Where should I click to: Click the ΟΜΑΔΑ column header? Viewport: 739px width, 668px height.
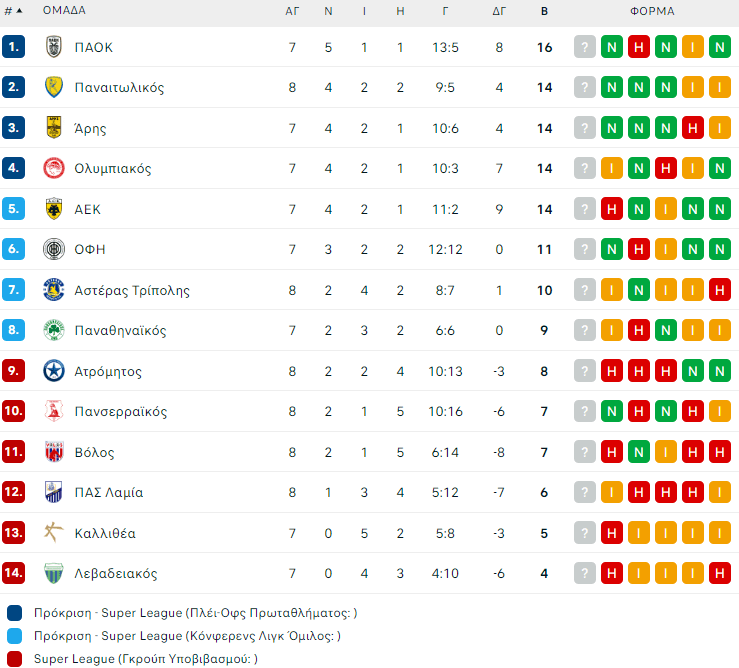[x=64, y=11]
